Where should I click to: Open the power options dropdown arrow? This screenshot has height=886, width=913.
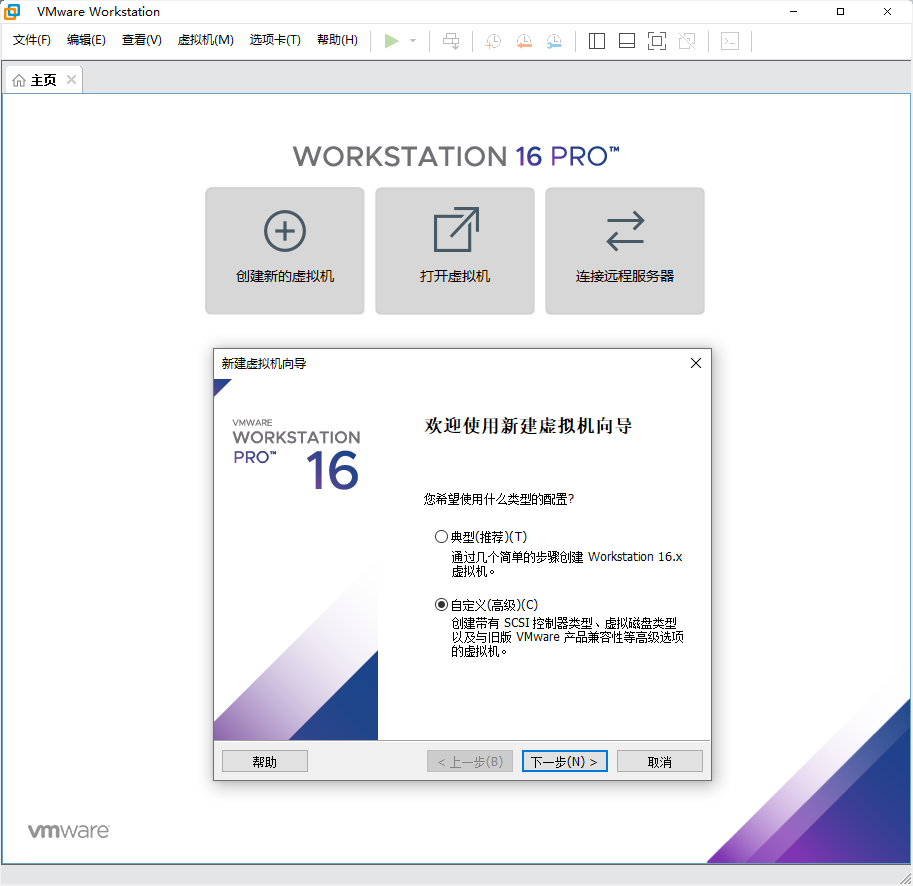tap(413, 41)
